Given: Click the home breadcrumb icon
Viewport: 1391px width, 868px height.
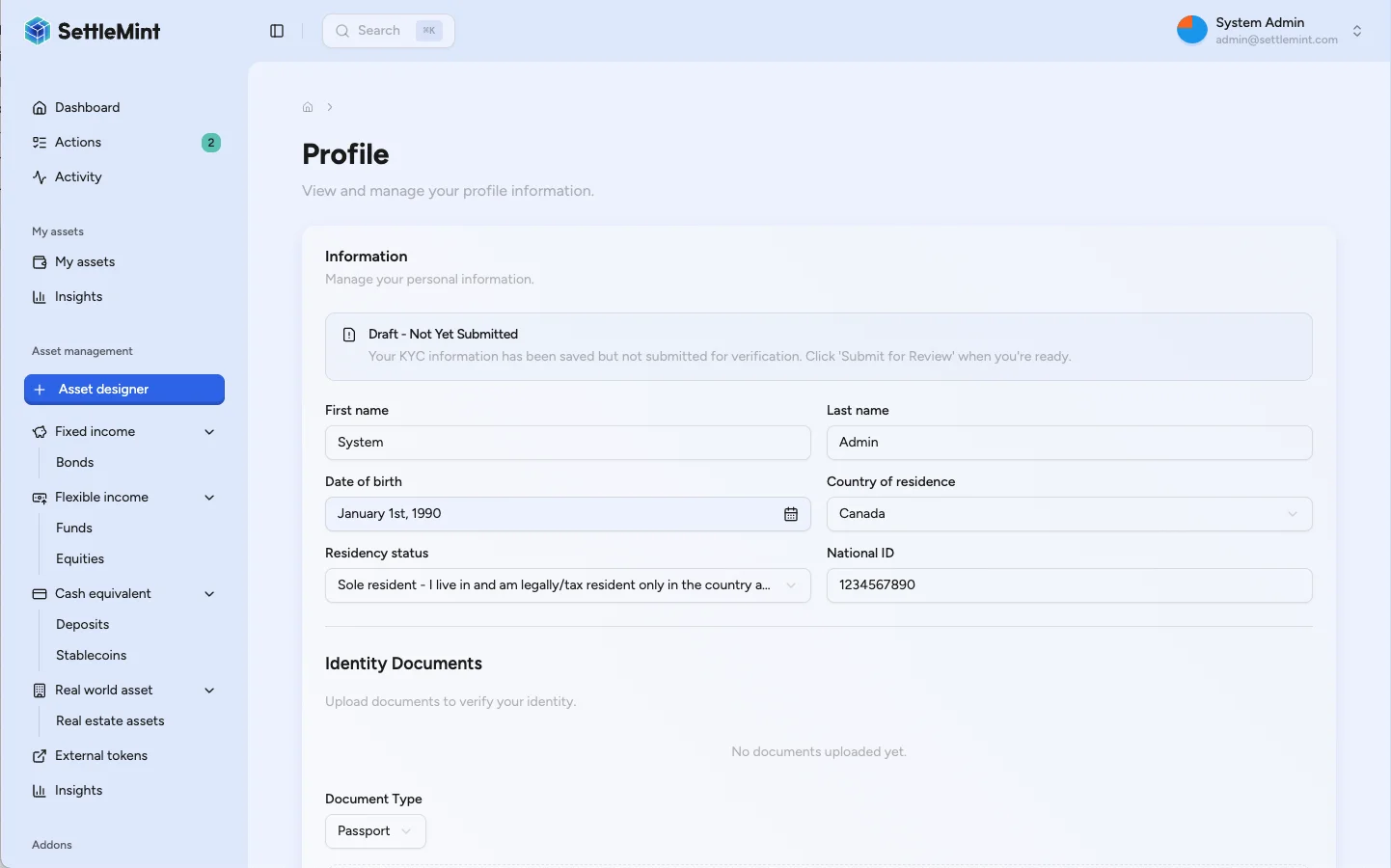Looking at the screenshot, I should click(x=308, y=107).
